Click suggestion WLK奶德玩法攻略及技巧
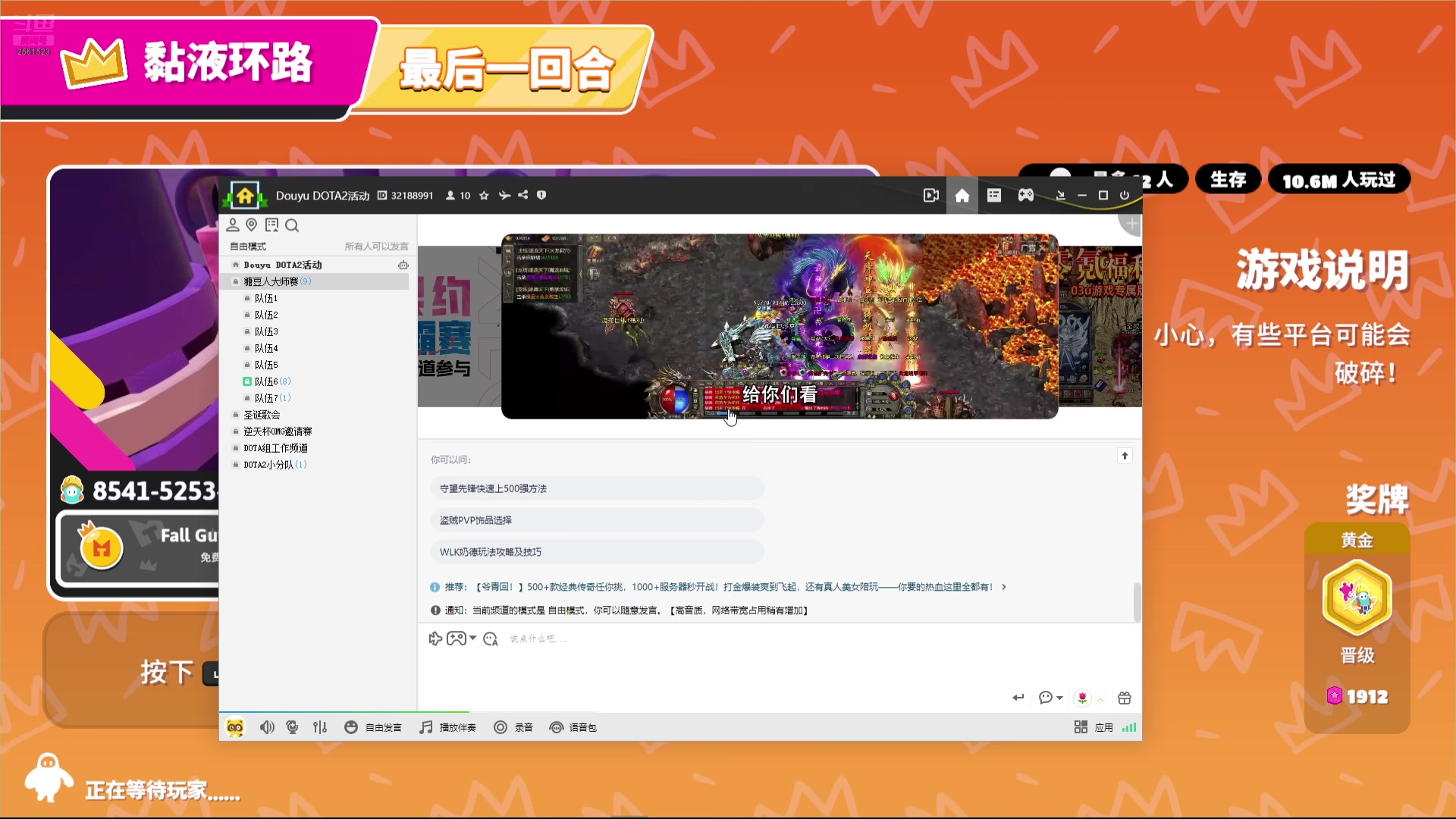Image resolution: width=1456 pixels, height=819 pixels. [x=597, y=552]
